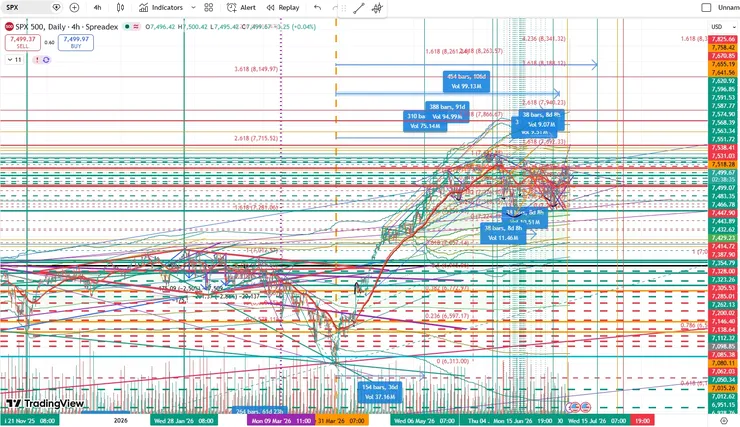Open the Indicators menu

[161, 7]
